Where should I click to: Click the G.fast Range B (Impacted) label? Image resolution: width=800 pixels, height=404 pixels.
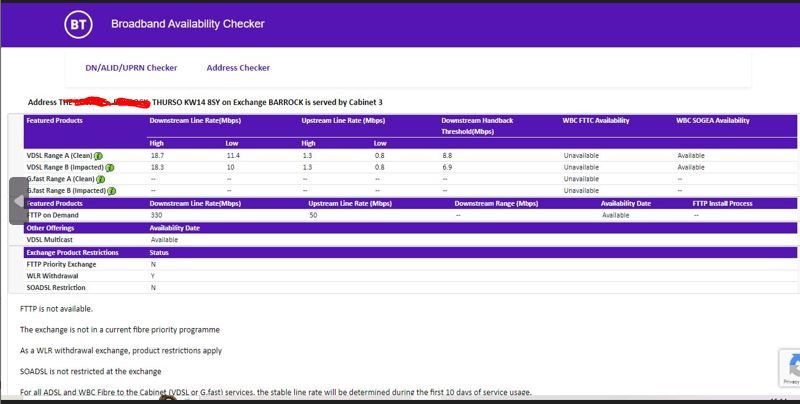tap(66, 191)
